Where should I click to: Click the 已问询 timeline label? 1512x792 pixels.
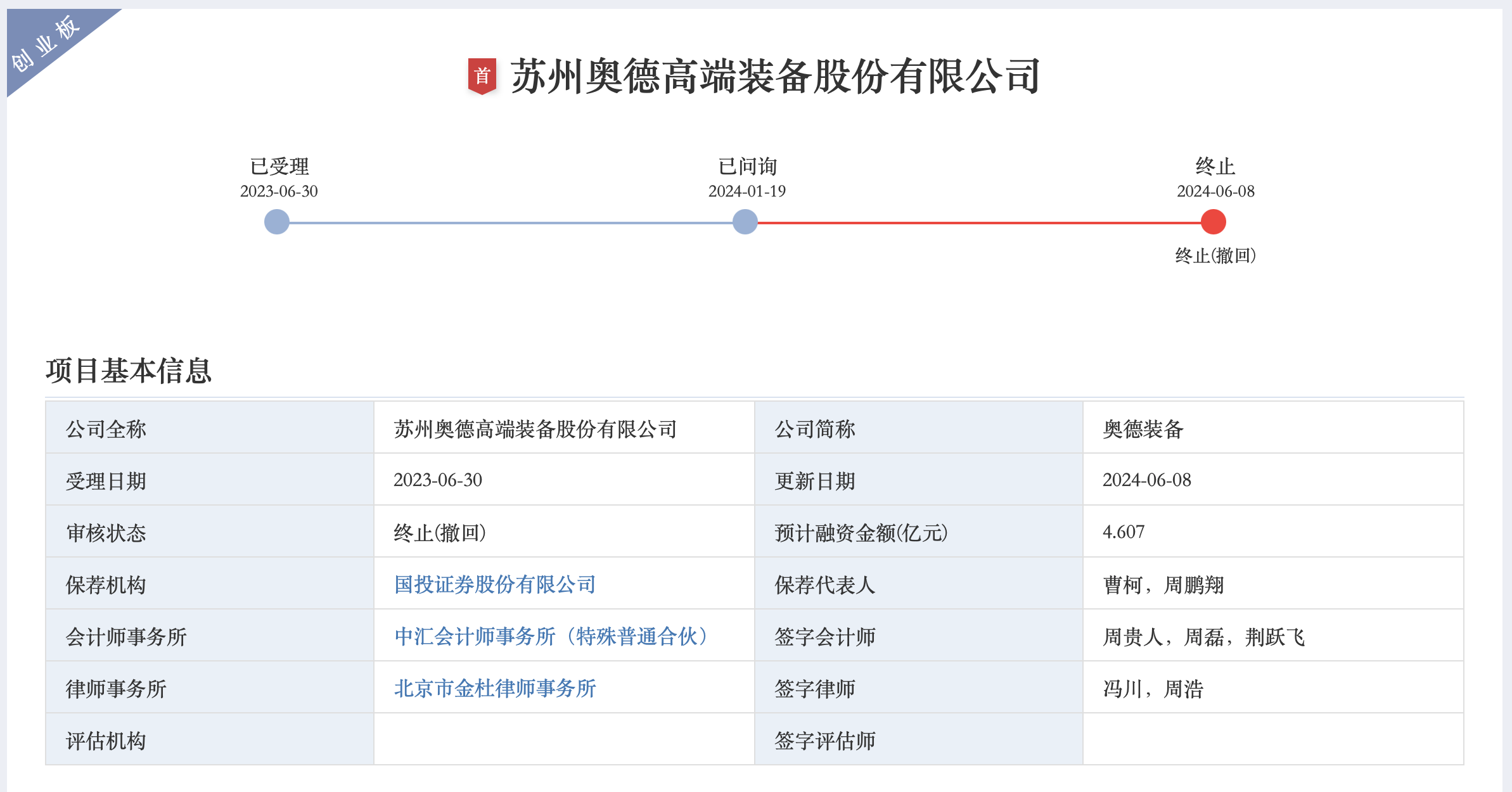(x=747, y=167)
